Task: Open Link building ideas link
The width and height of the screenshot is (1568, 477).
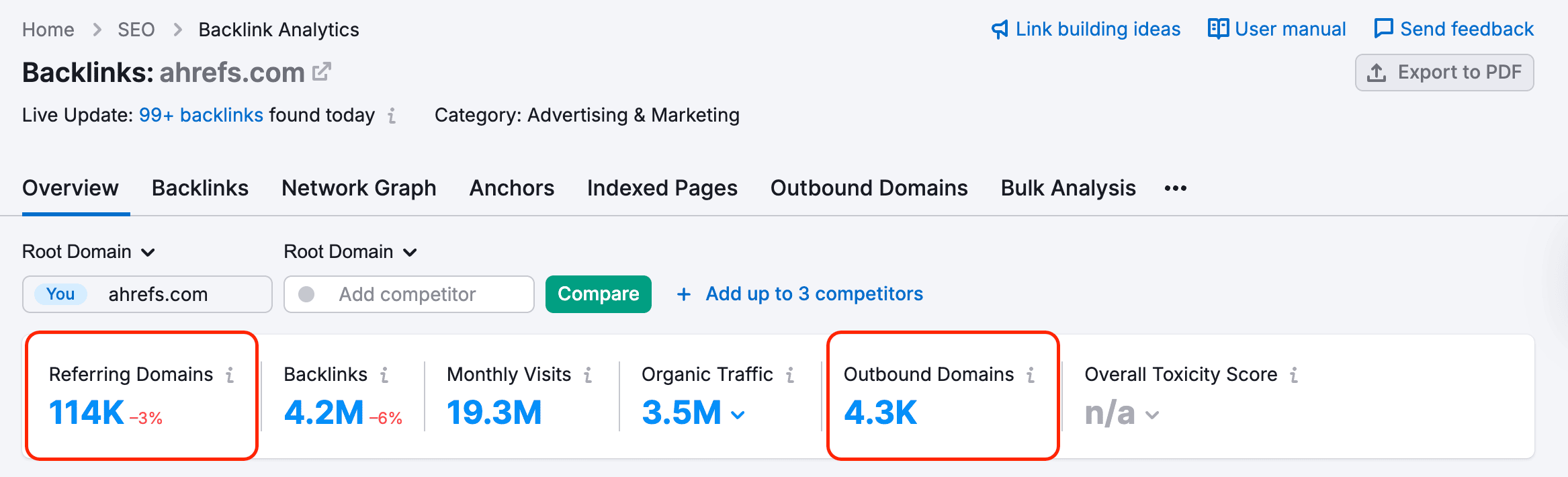Action: pos(1098,29)
